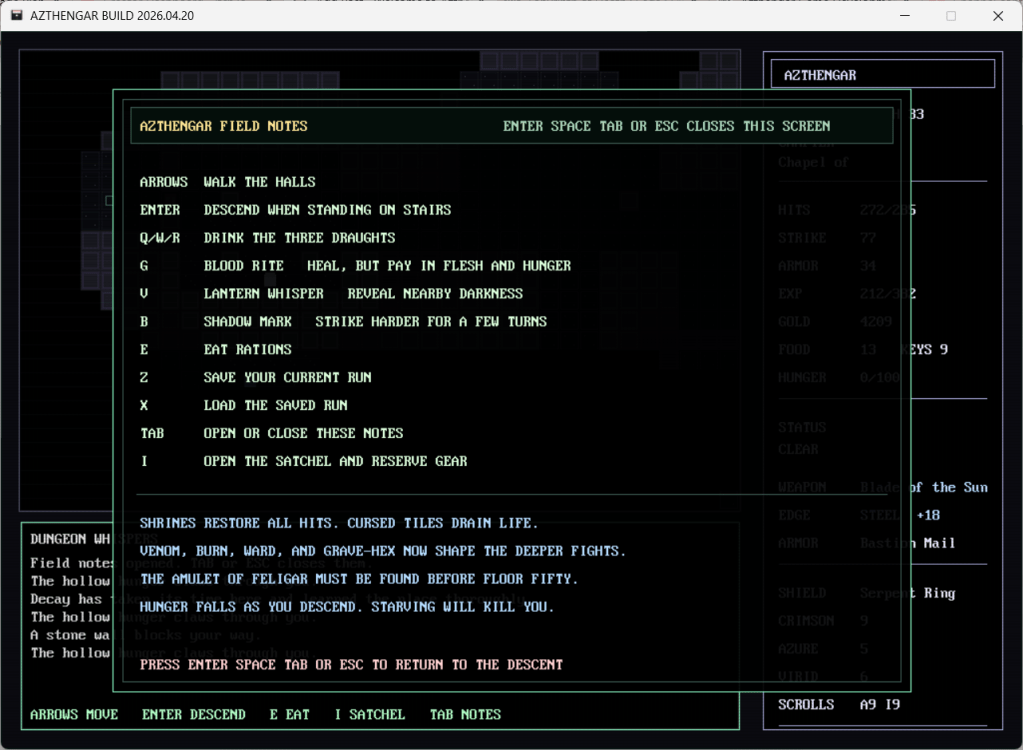Screen dimensions: 1023x750
Task: Click 'ARROWS MOVE' in the bottom hint bar
Action: (x=74, y=715)
